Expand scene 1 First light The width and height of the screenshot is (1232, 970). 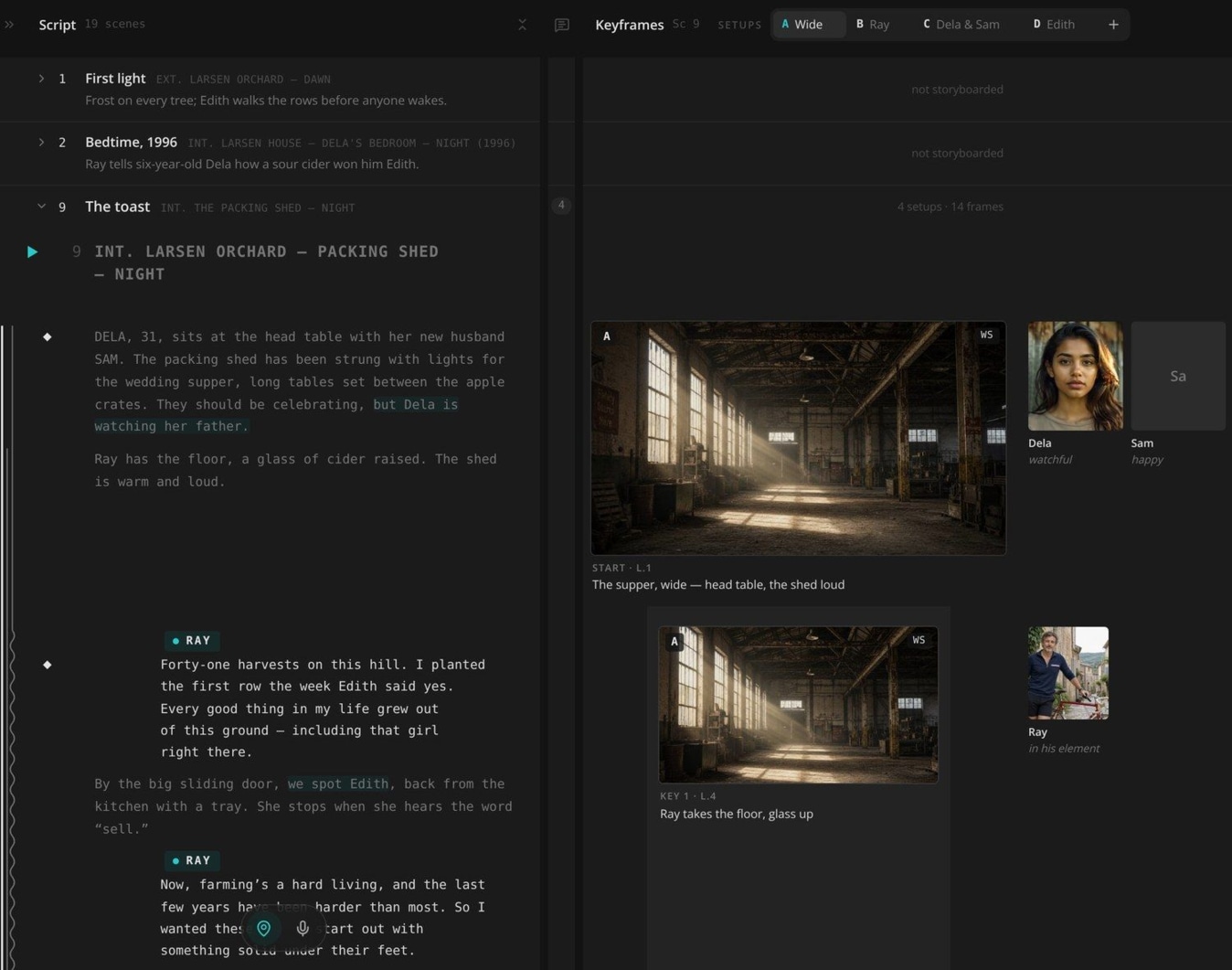41,79
